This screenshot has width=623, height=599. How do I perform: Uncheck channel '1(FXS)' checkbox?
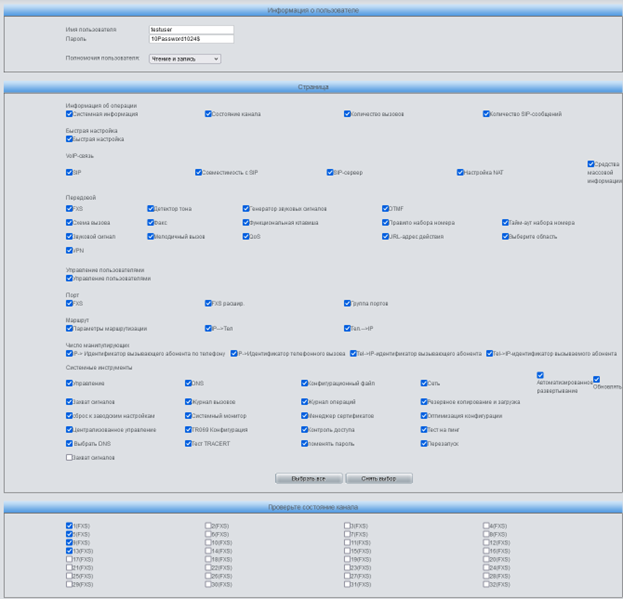69,526
